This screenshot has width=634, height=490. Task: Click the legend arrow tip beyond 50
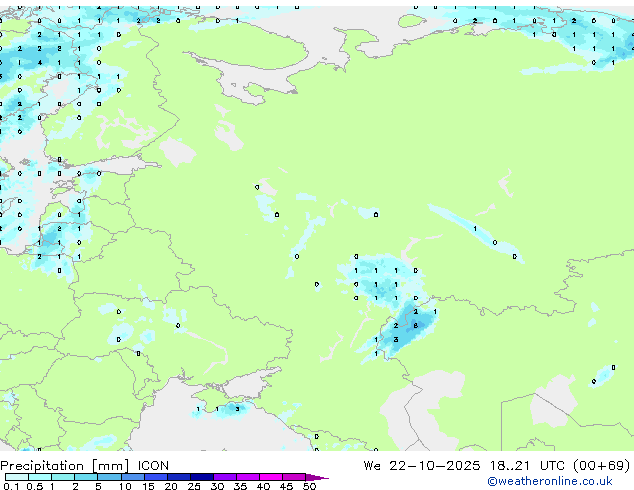[x=317, y=477]
